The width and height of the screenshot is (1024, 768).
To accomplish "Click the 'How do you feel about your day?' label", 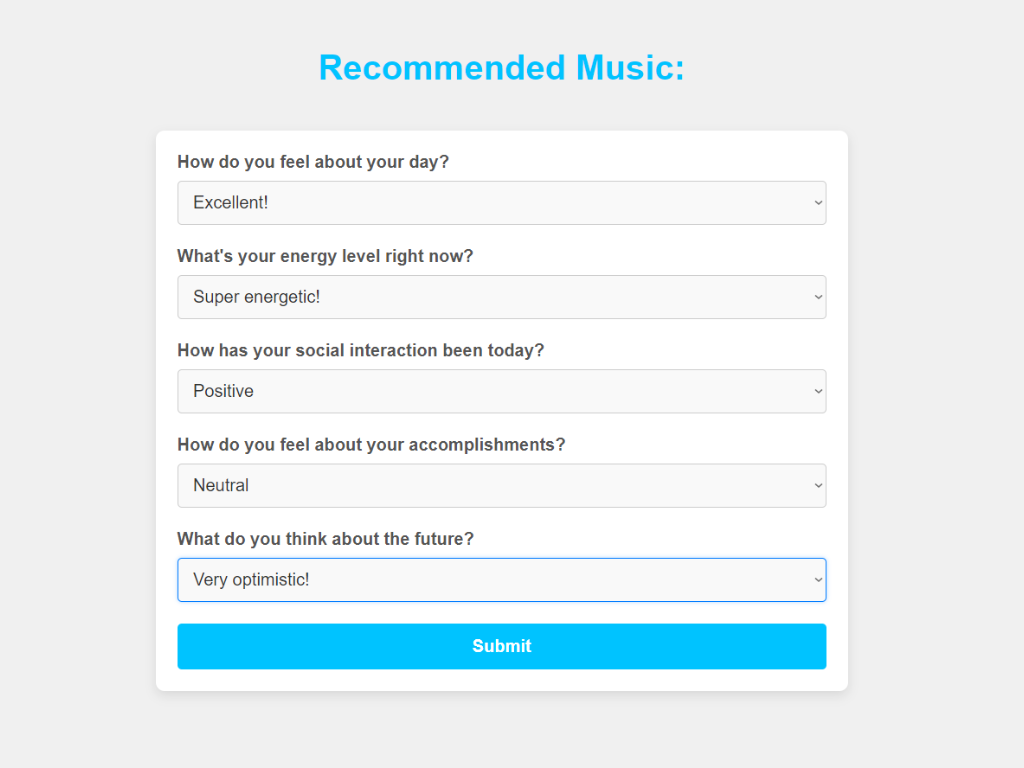I will click(313, 162).
